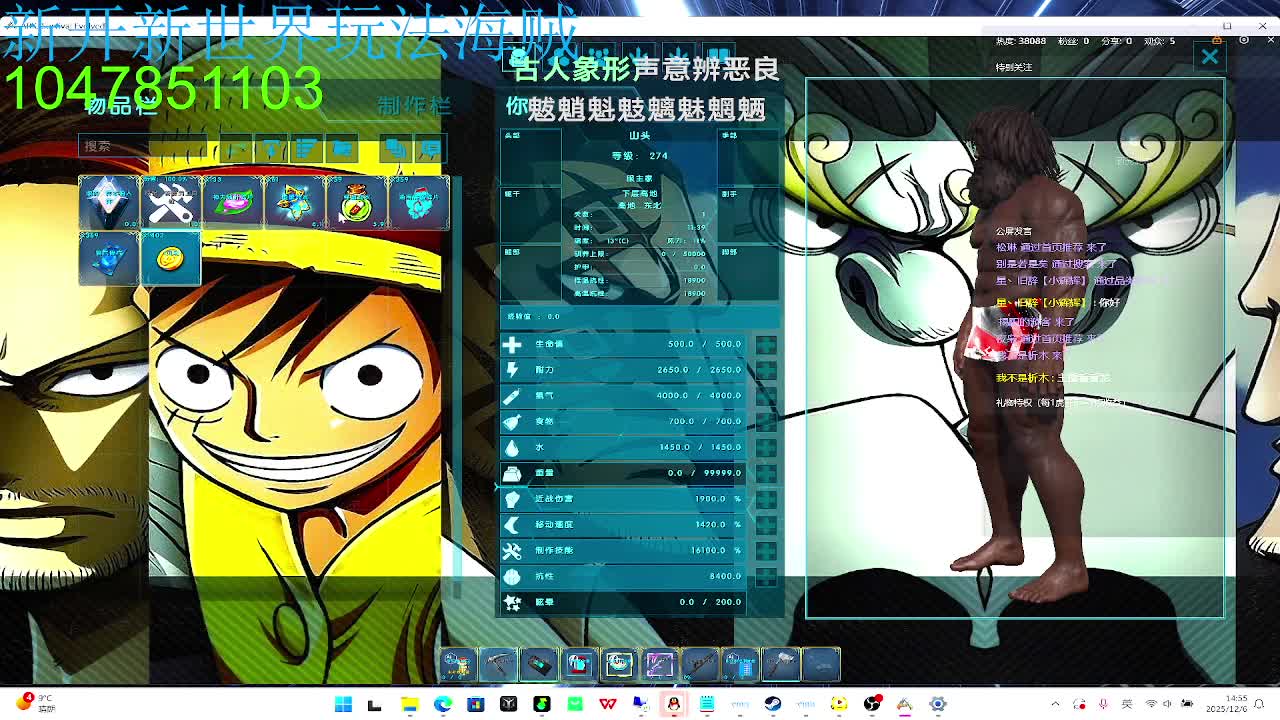The width and height of the screenshot is (1280, 720).
Task: Click the plus button beside 生命值 health
Action: pos(766,345)
